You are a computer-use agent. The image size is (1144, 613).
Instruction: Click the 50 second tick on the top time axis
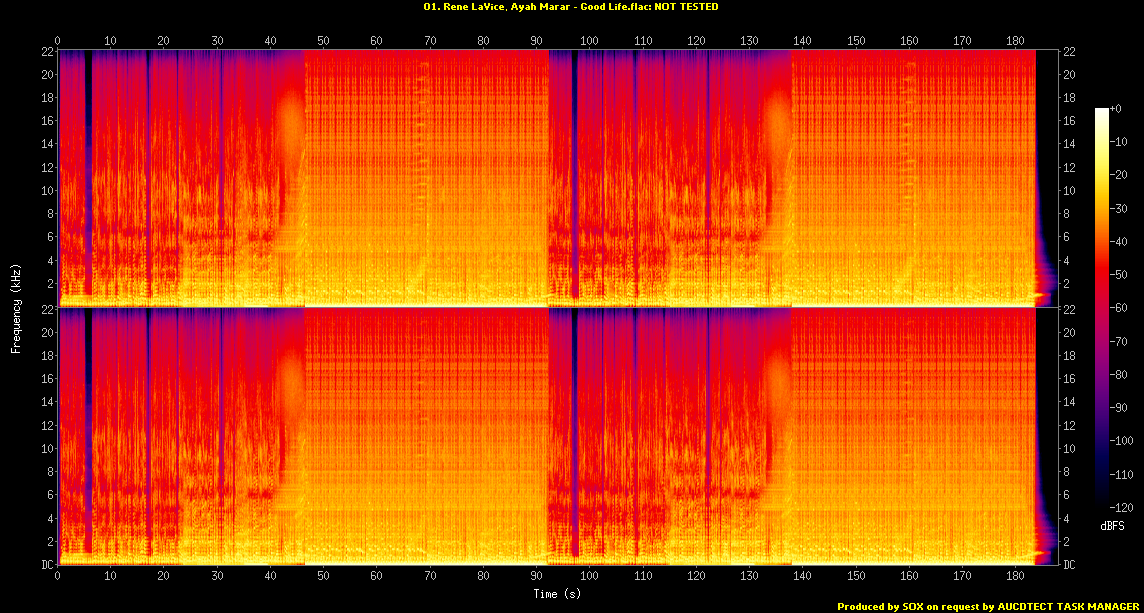point(323,41)
